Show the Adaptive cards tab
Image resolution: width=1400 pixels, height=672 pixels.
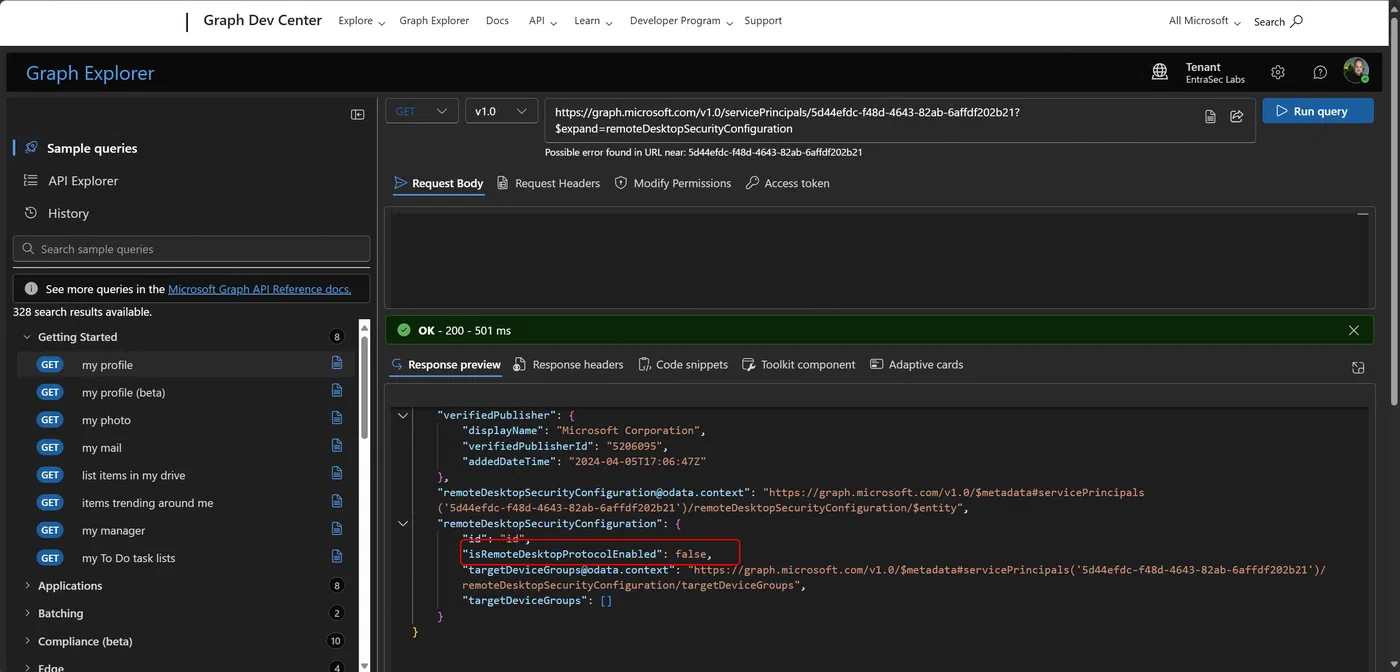(x=917, y=365)
